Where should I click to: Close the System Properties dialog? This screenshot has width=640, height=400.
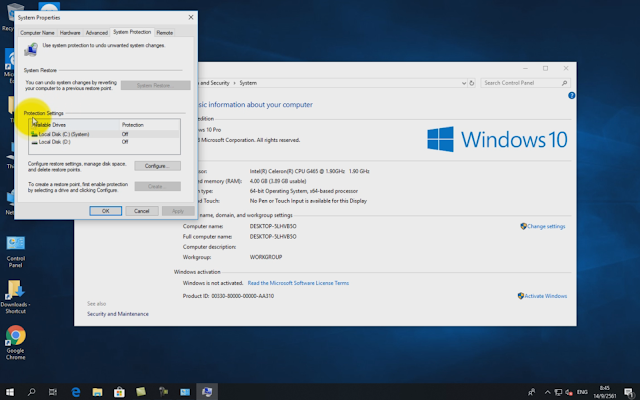191,18
